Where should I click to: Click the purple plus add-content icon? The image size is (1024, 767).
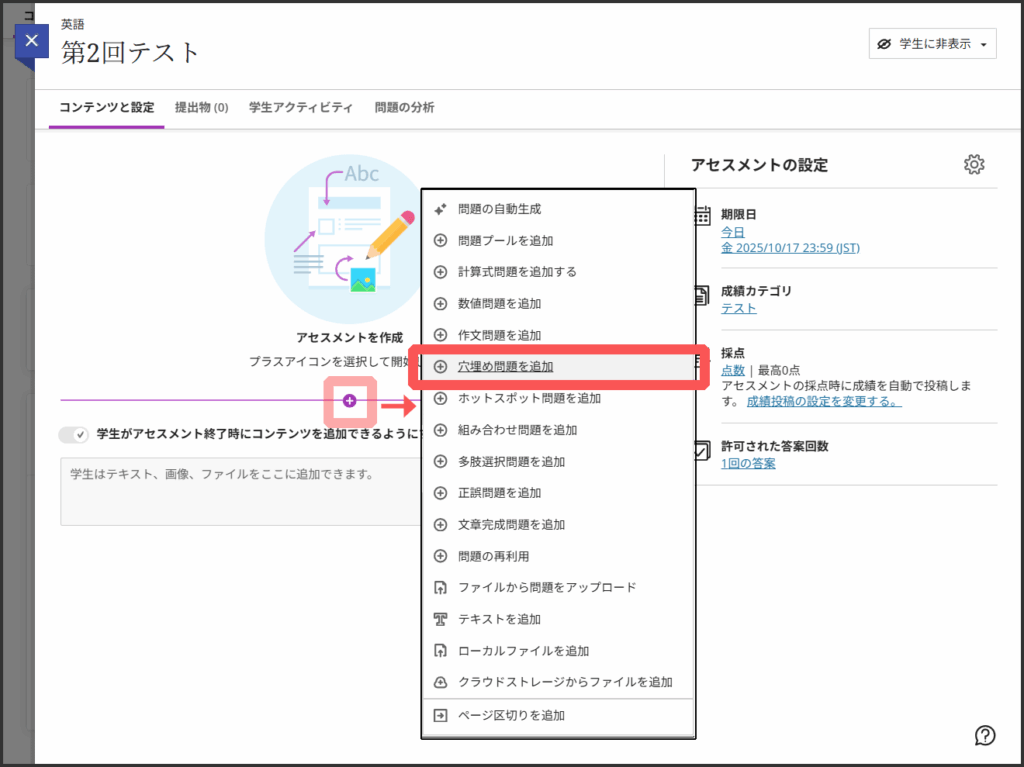pyautogui.click(x=349, y=401)
